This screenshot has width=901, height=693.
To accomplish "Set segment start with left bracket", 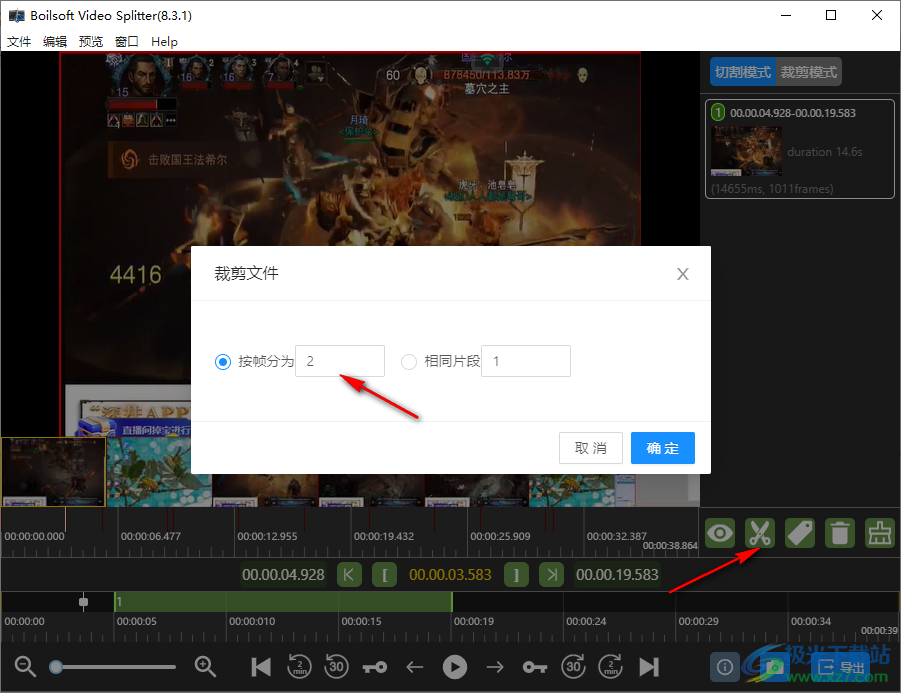I will click(385, 575).
